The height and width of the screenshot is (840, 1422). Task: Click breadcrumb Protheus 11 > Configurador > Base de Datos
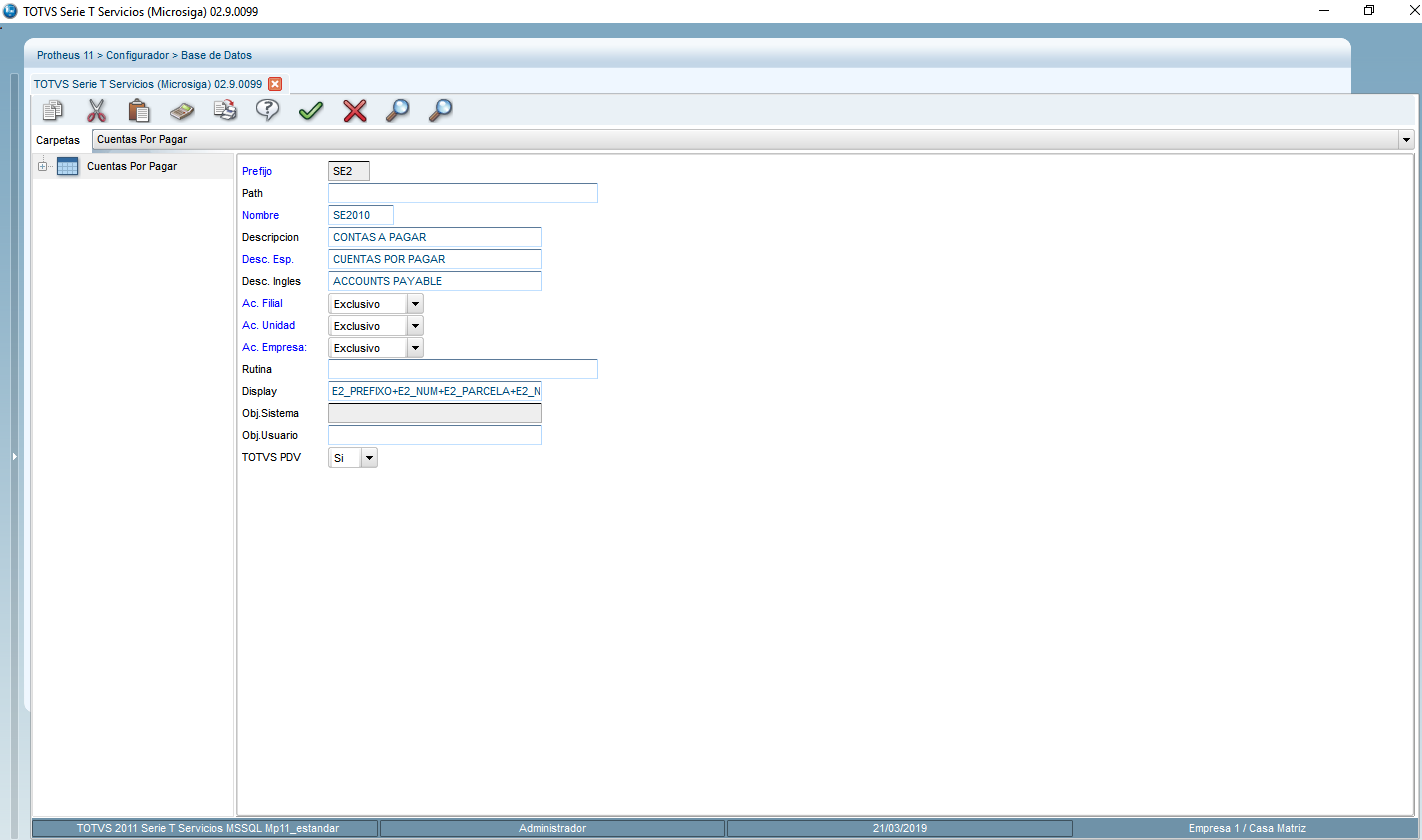[x=145, y=55]
